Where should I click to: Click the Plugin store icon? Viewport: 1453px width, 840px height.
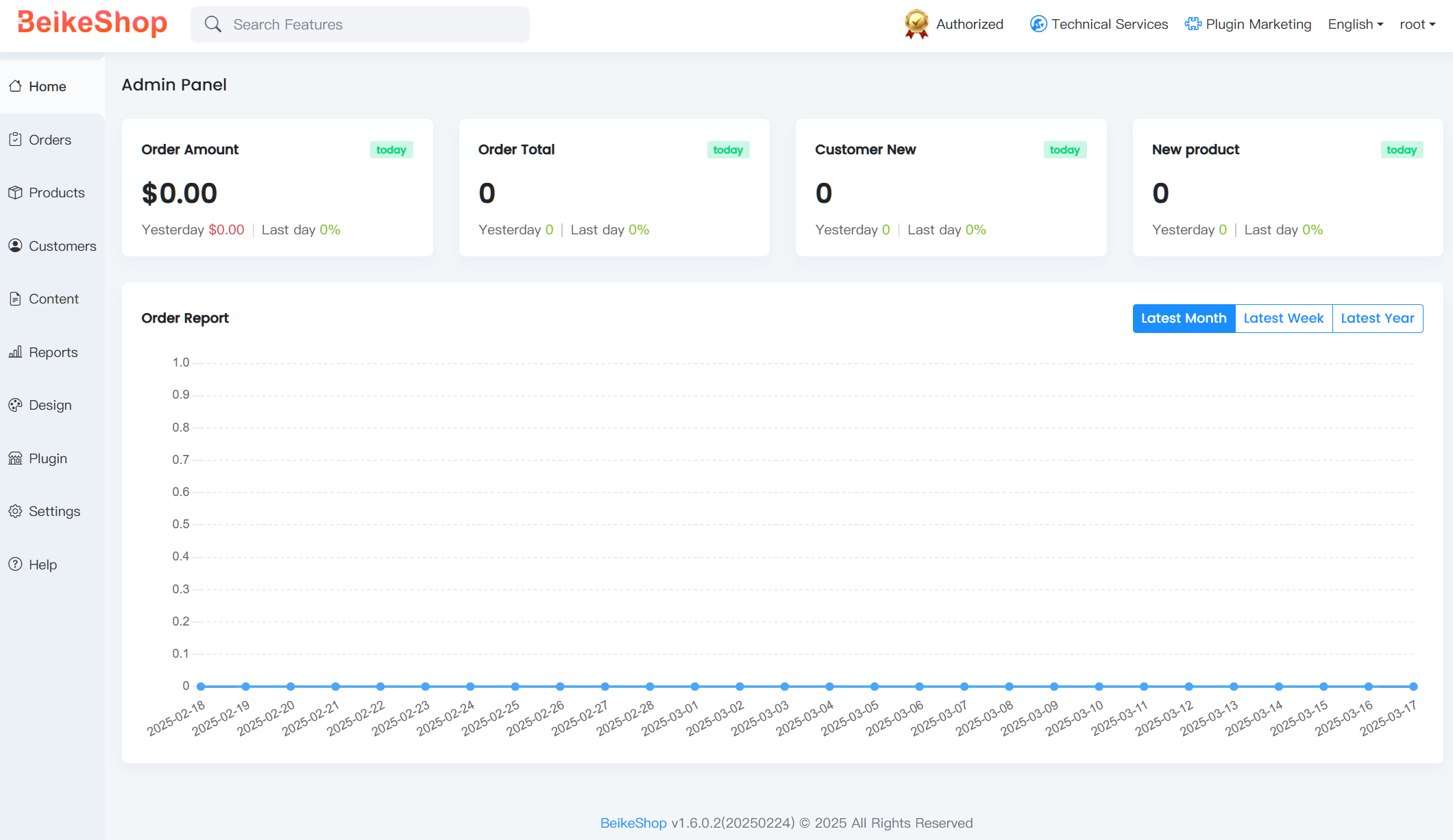coord(15,458)
